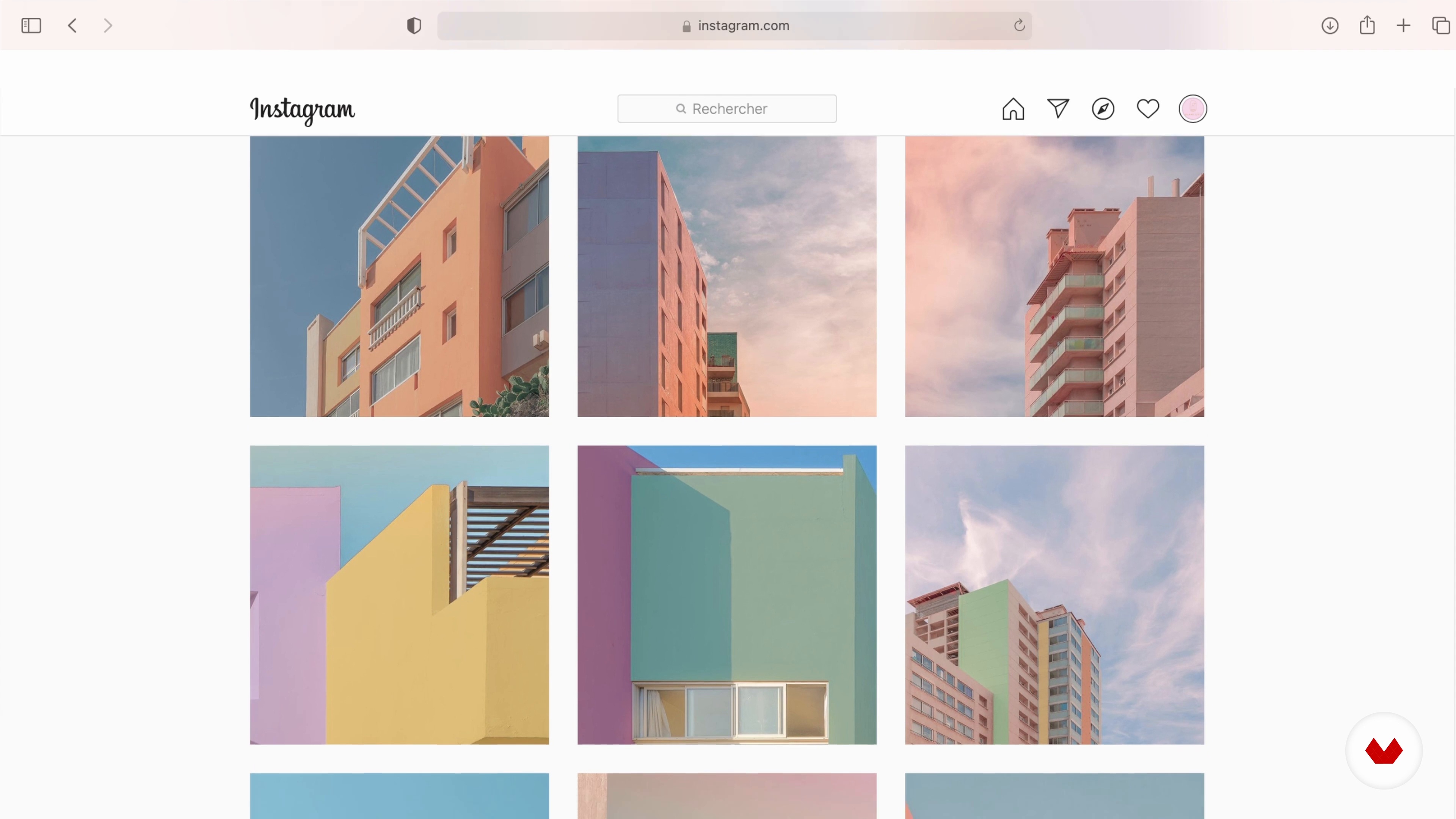Reload the page with the refresh icon
Image resolution: width=1456 pixels, height=819 pixels.
1019,25
